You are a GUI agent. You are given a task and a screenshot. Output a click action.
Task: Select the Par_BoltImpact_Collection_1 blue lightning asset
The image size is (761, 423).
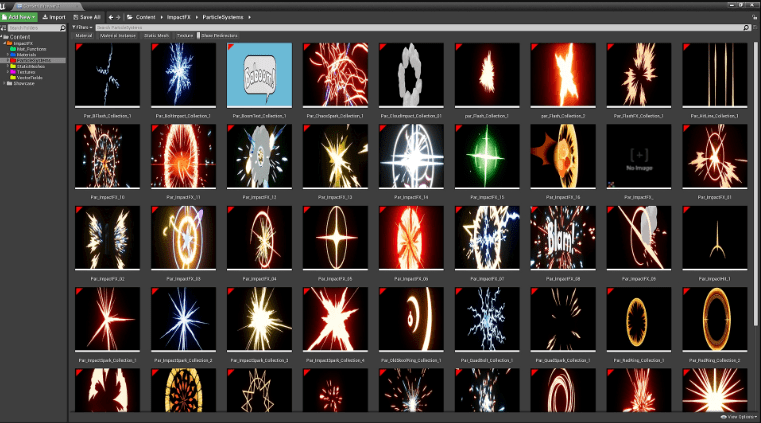pyautogui.click(x=183, y=75)
